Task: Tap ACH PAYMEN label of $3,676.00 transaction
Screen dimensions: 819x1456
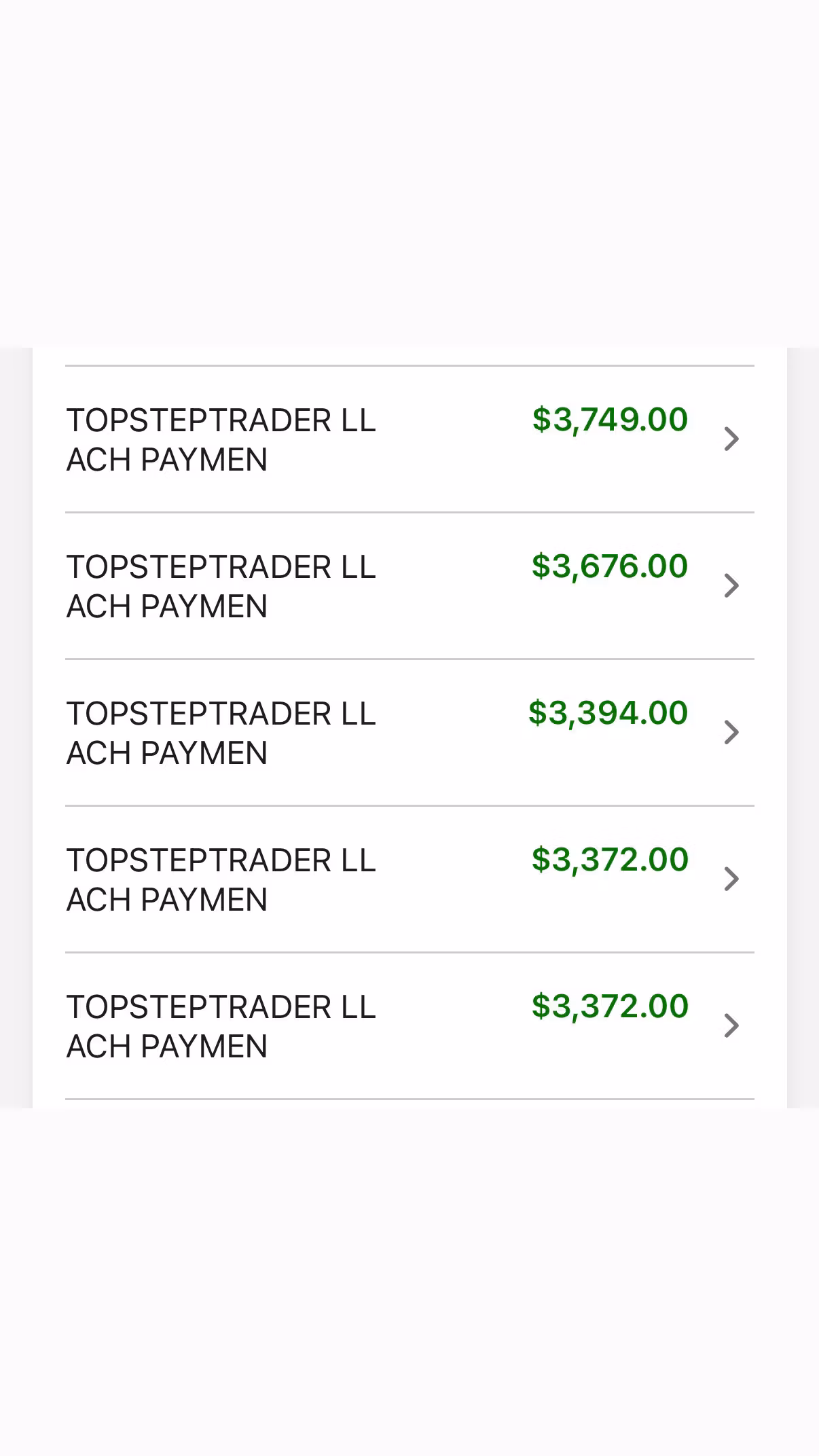Action: click(x=167, y=606)
